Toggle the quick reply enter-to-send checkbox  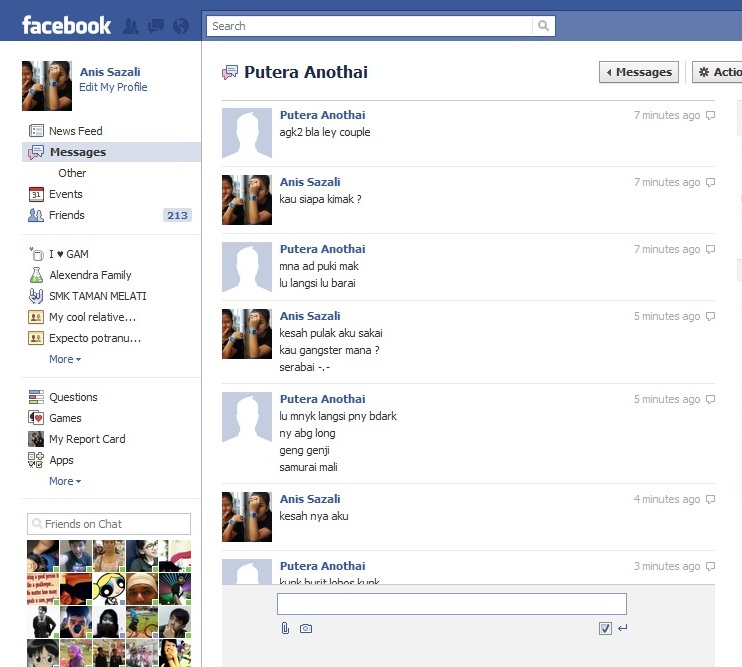(x=605, y=628)
